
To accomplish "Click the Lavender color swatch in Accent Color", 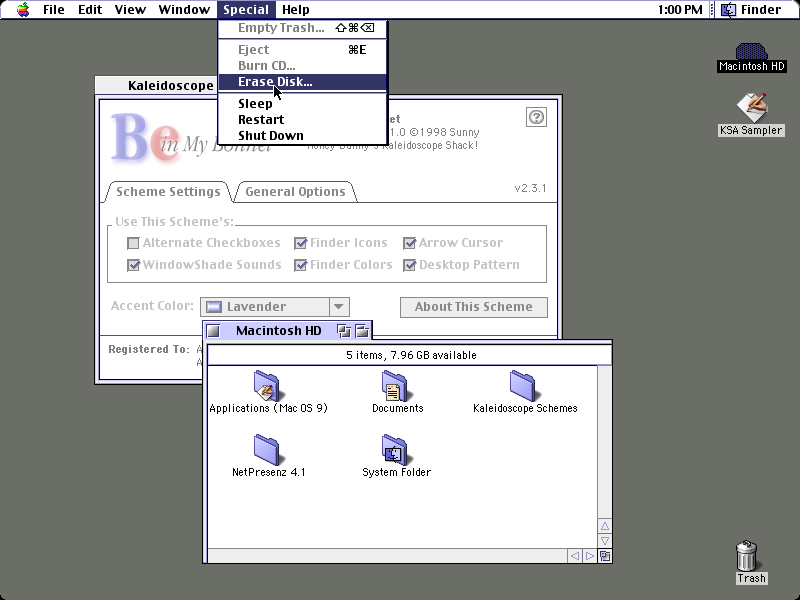I will pyautogui.click(x=214, y=307).
